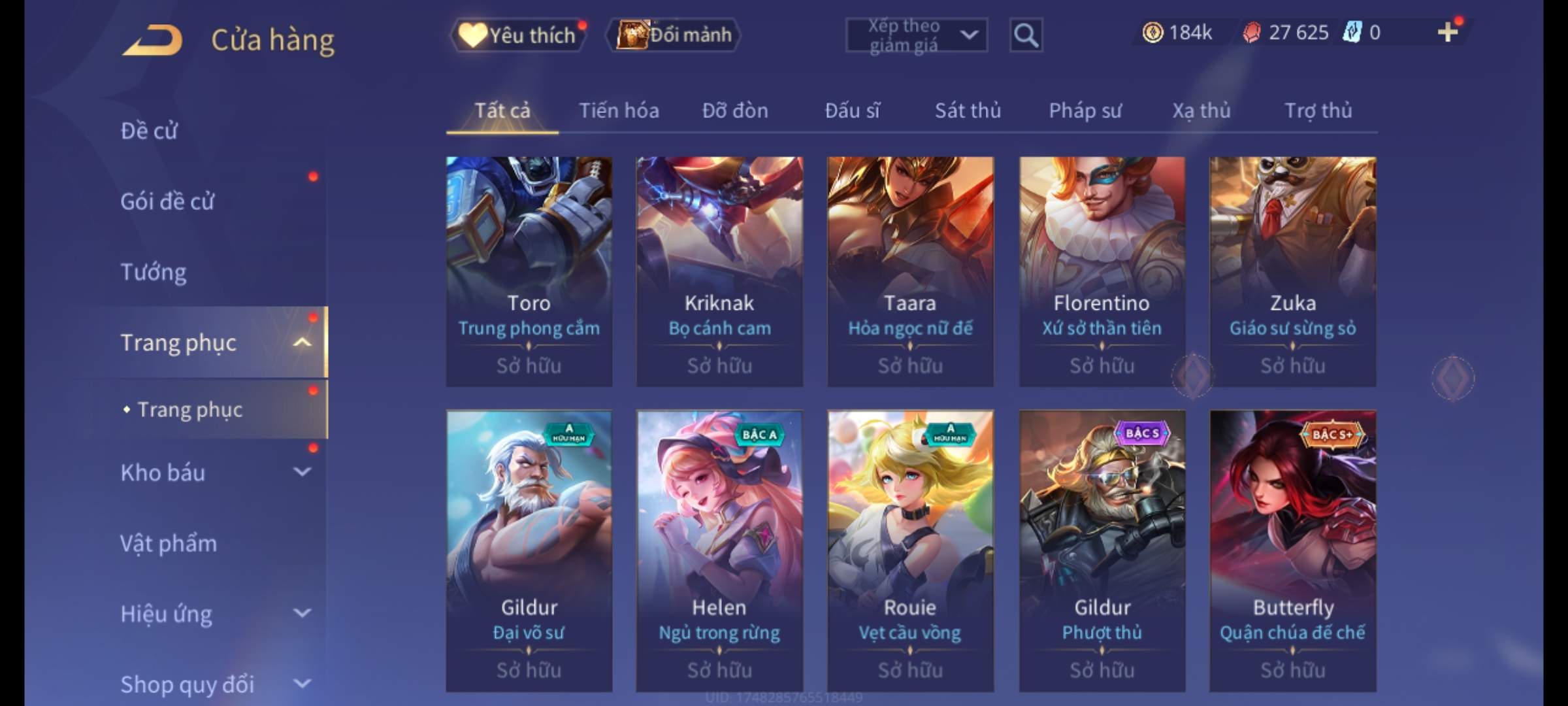Viewport: 1568px width, 706px height.
Task: Switch to the Sát thủ tab
Action: click(968, 110)
